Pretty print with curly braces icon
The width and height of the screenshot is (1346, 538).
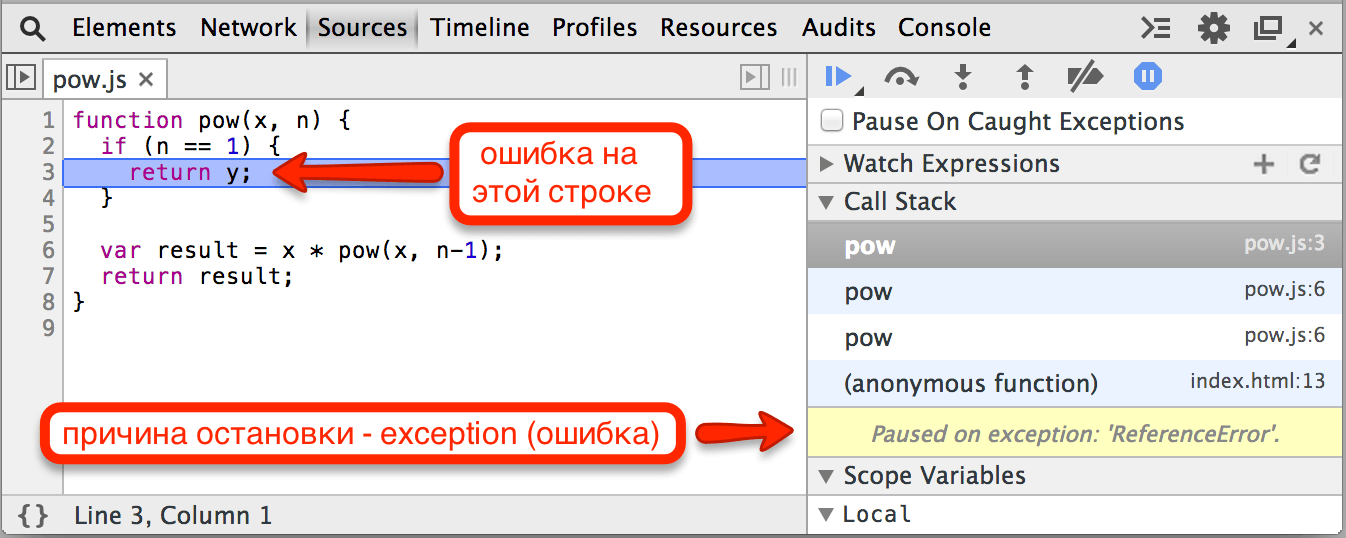click(x=33, y=516)
